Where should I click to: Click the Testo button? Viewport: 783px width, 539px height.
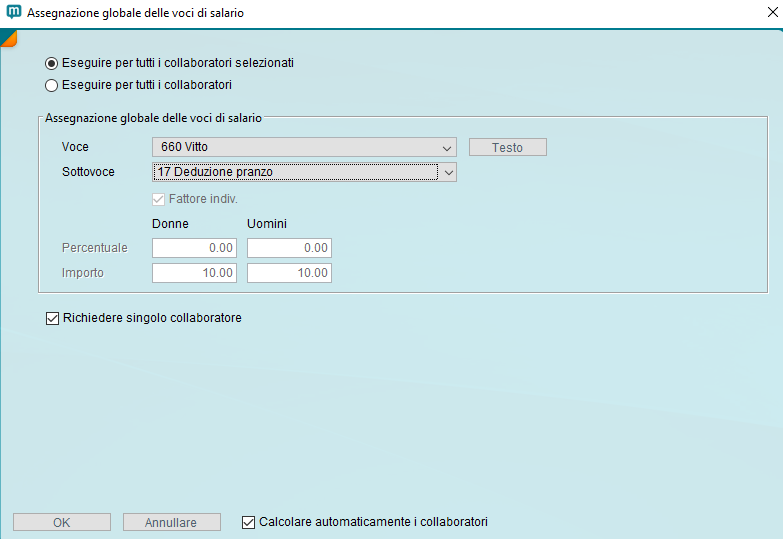tap(507, 147)
